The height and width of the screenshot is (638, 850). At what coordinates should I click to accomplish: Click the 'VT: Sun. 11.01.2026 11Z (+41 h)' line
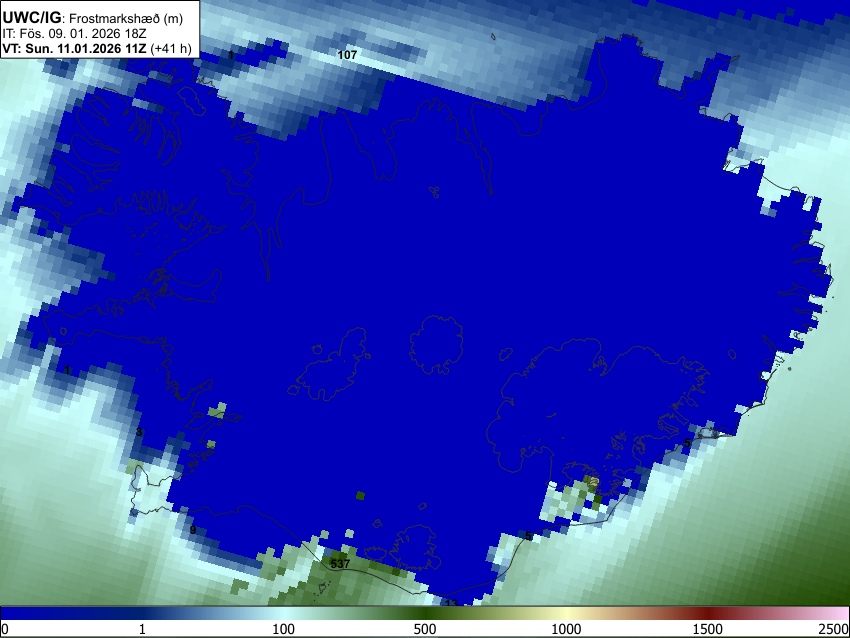(97, 48)
